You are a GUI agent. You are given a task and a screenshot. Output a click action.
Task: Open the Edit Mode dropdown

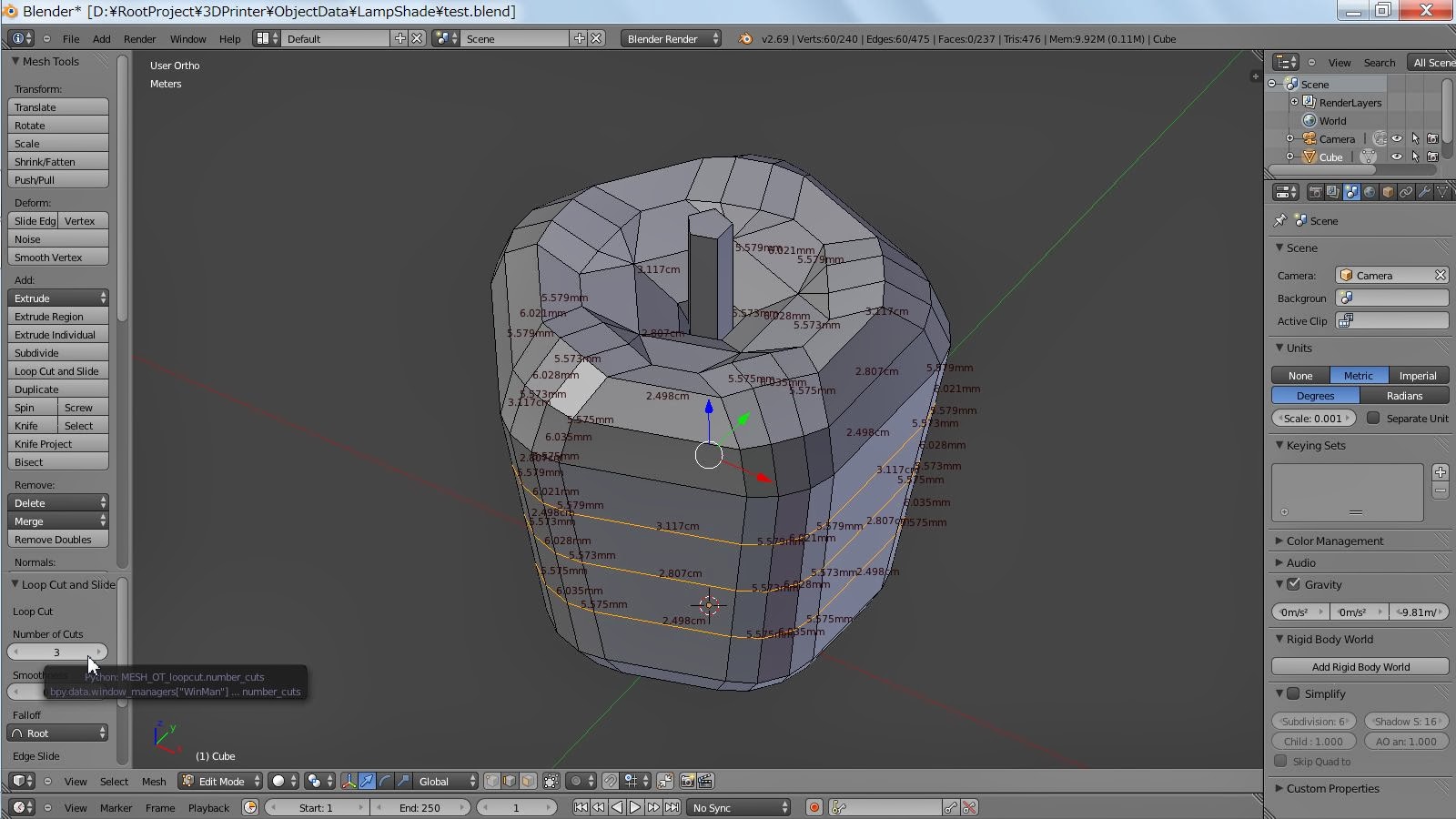tap(220, 782)
